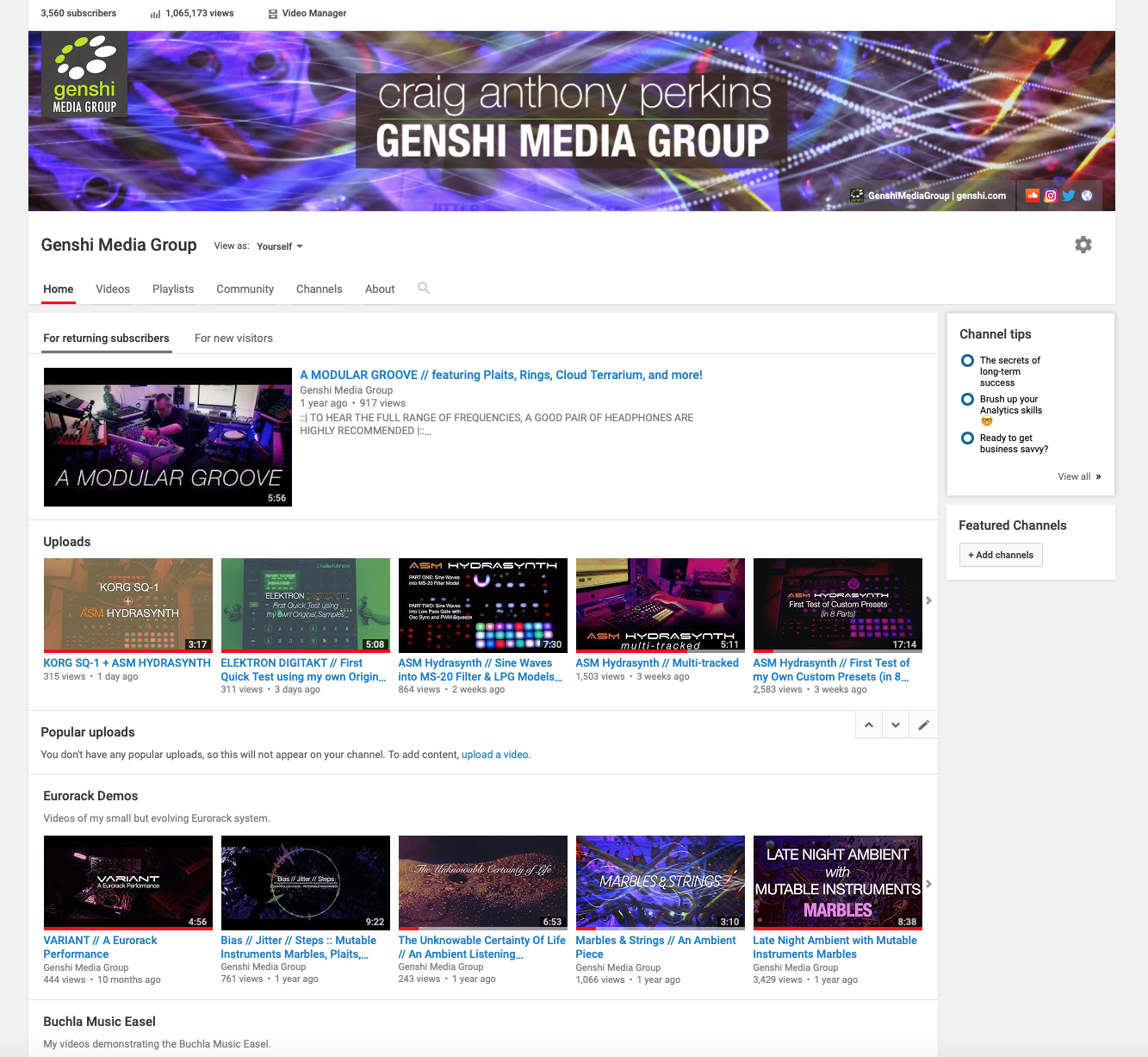Open Hydrasynth sine waves 7:30 thumbnail

click(x=483, y=605)
